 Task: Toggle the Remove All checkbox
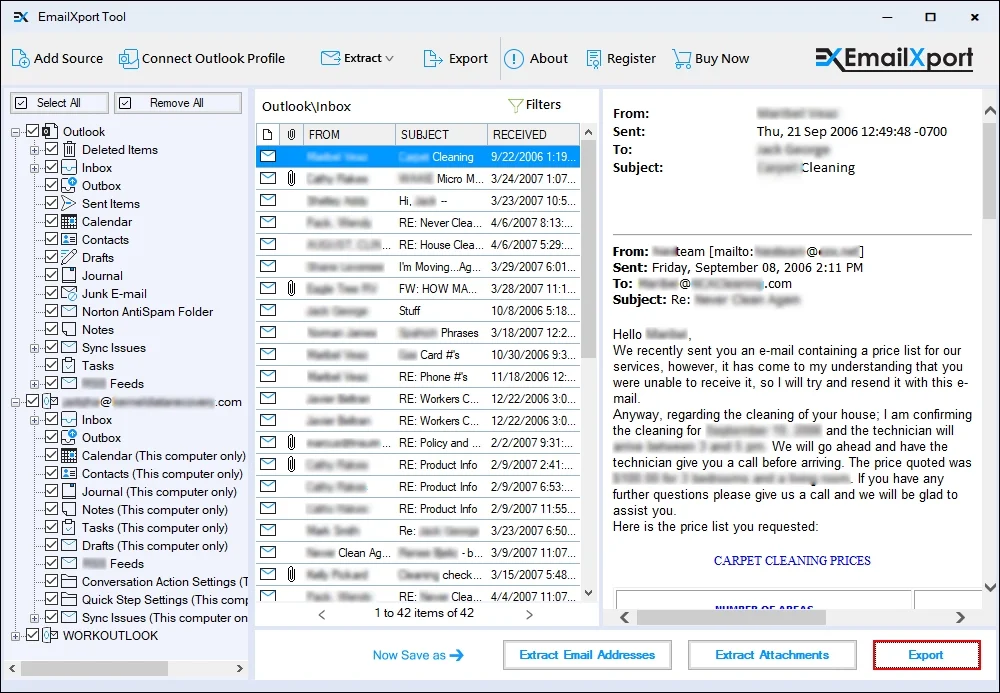click(126, 102)
